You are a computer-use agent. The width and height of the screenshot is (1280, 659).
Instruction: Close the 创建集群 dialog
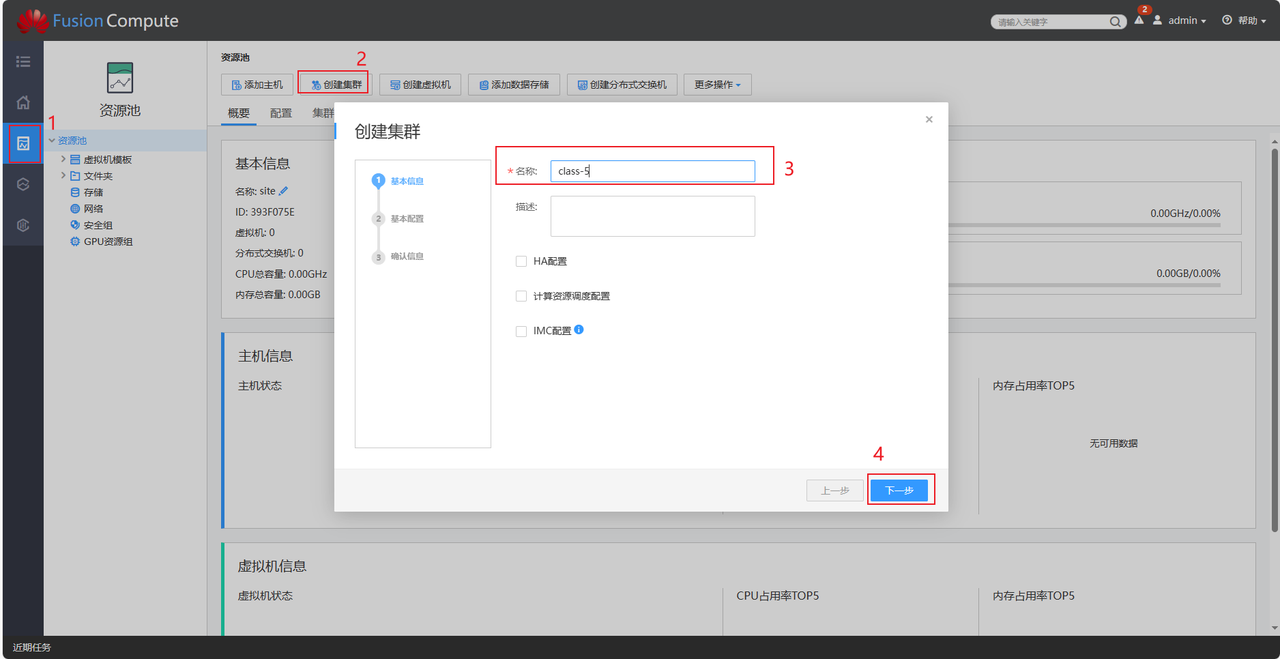click(929, 119)
